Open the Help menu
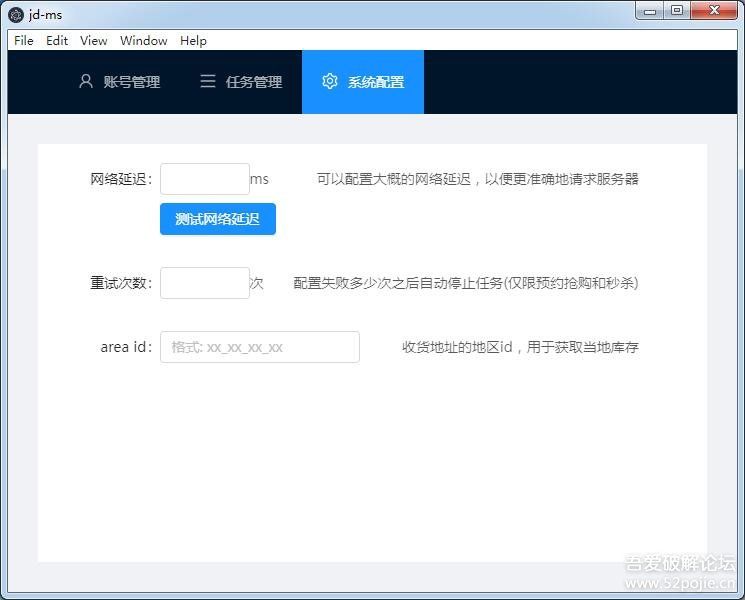The width and height of the screenshot is (745, 600). 193,41
